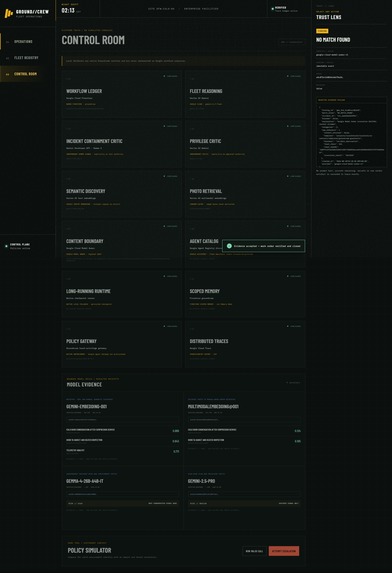Open the Privilege Critic card

click(245, 144)
